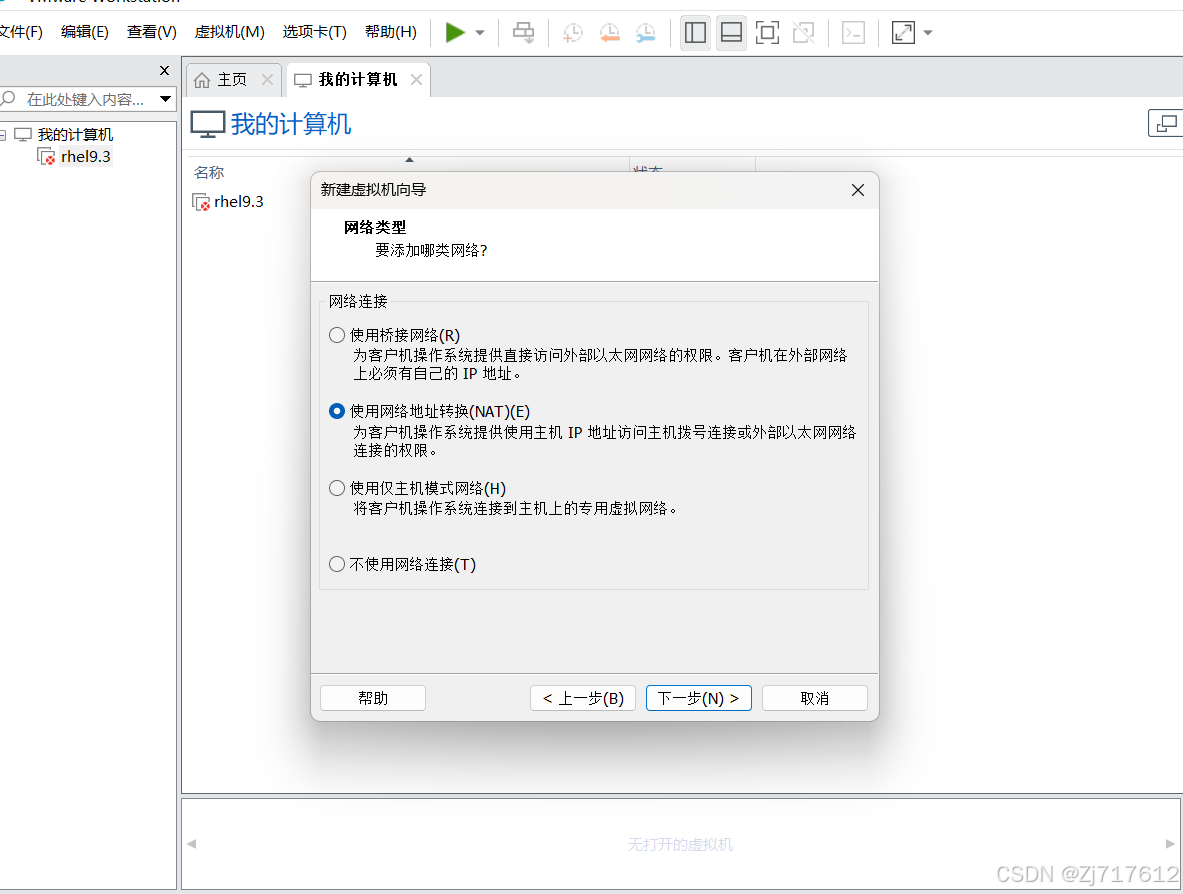The image size is (1183, 894).
Task: Collapse the 我的计算机 tree node
Action: click(3, 135)
